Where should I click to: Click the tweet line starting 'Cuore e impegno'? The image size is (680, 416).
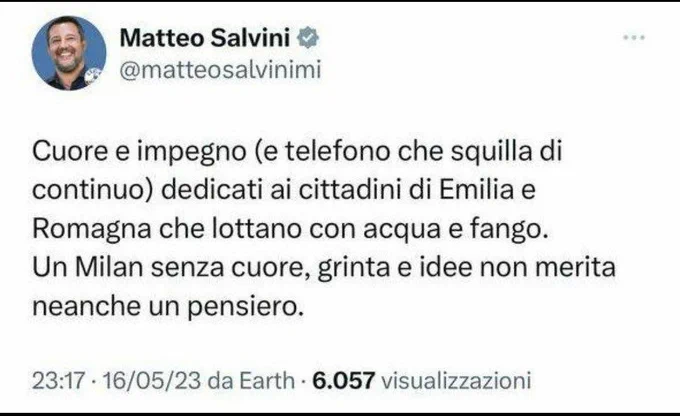click(x=297, y=152)
